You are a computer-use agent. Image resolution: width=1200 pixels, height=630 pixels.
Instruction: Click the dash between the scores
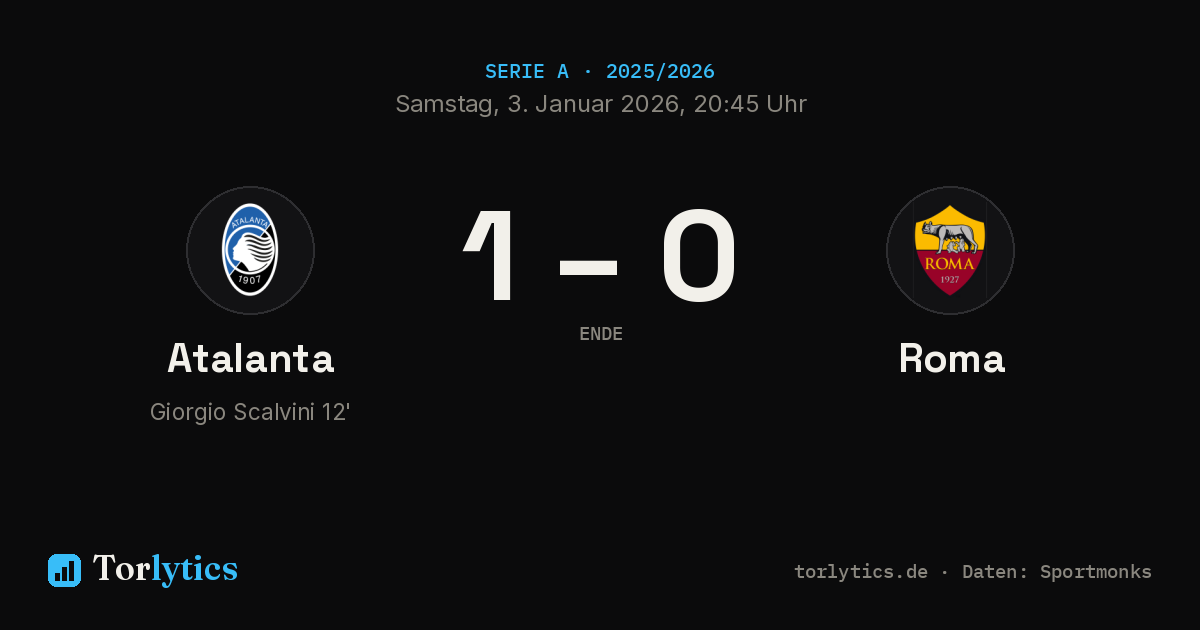coord(588,267)
